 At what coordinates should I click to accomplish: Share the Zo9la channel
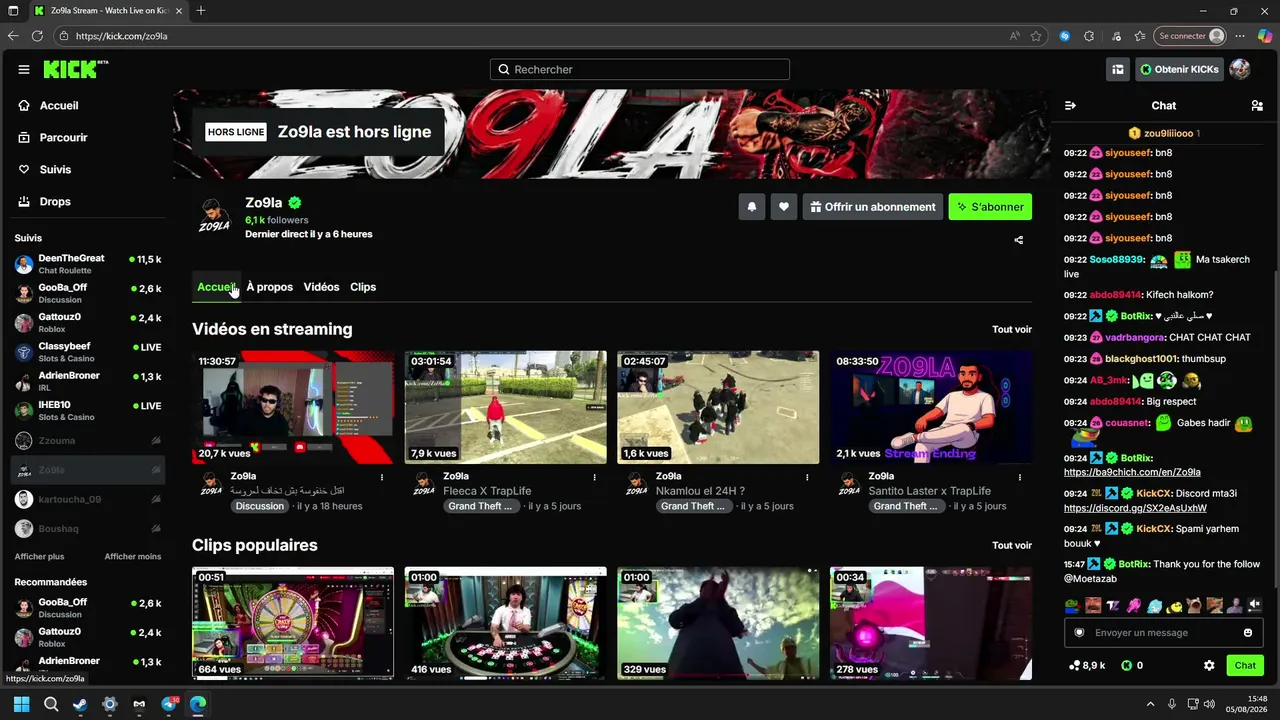(1019, 240)
